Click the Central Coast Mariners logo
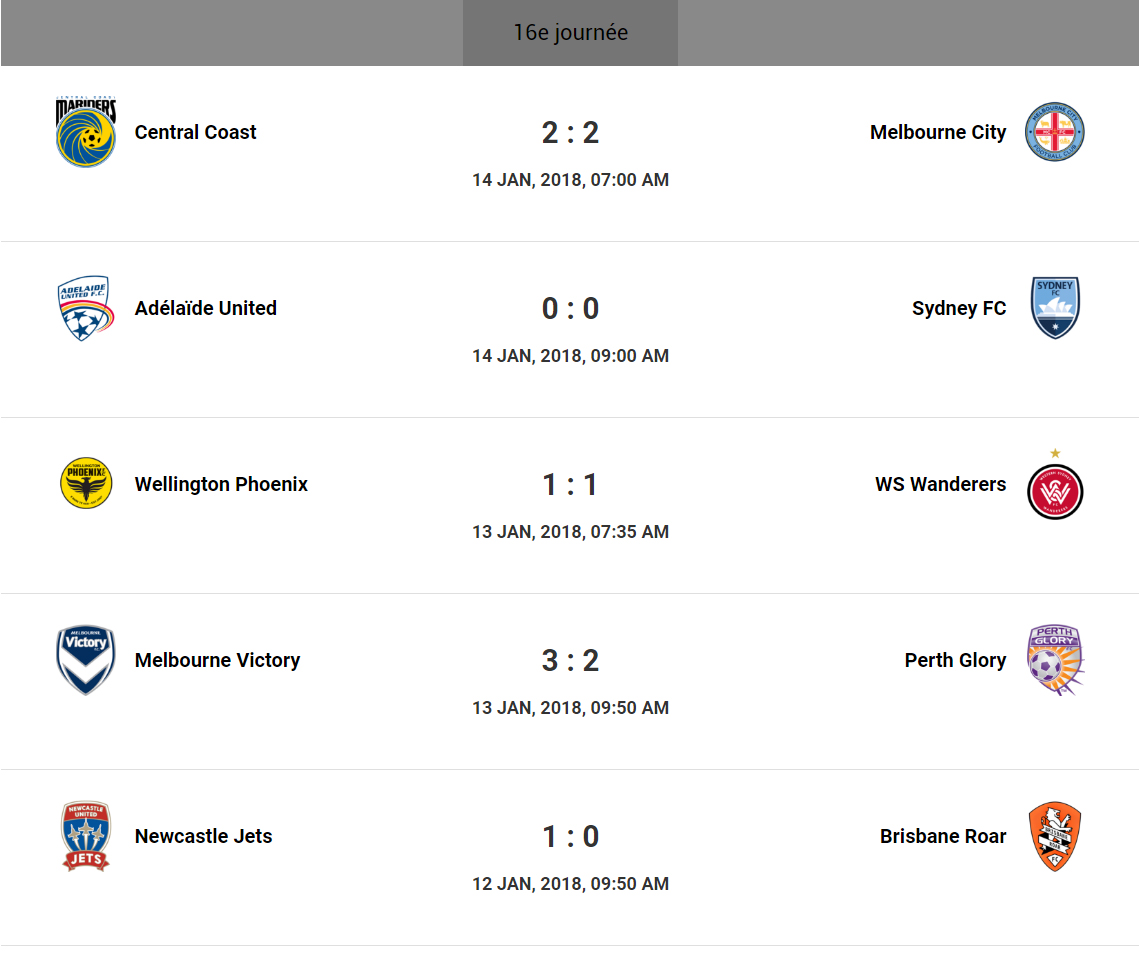The width and height of the screenshot is (1139, 956). pyautogui.click(x=86, y=132)
